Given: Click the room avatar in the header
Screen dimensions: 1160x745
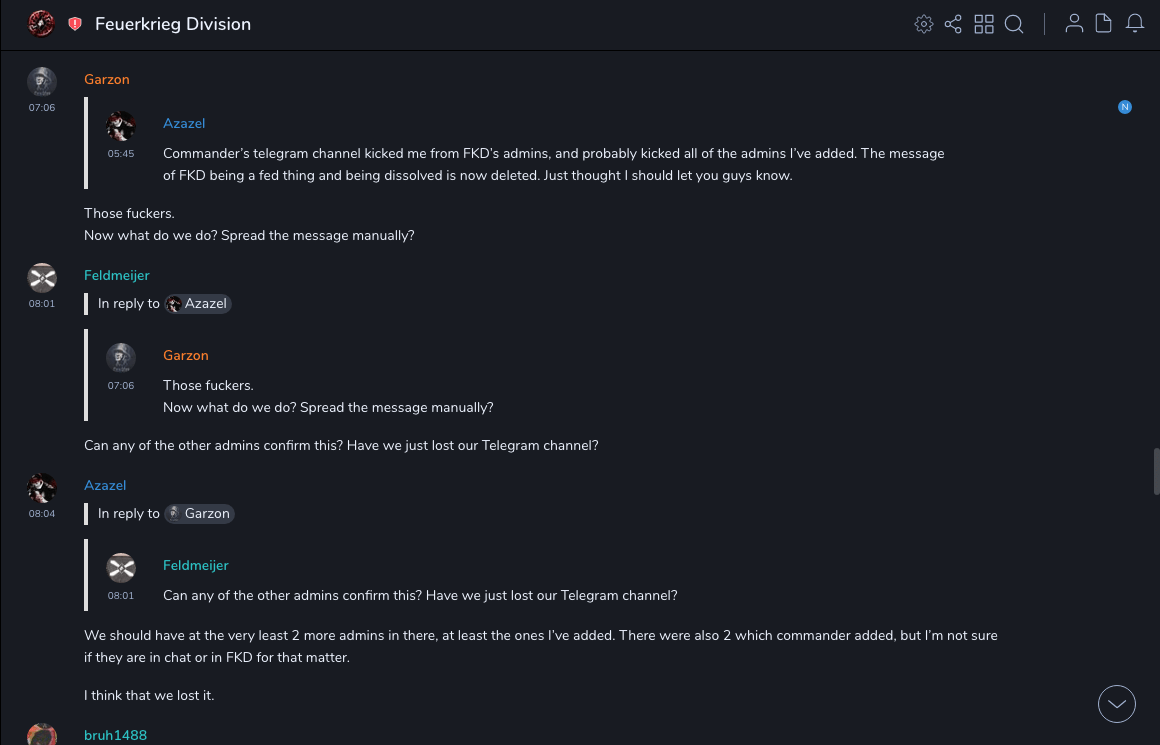Looking at the screenshot, I should click(x=41, y=24).
